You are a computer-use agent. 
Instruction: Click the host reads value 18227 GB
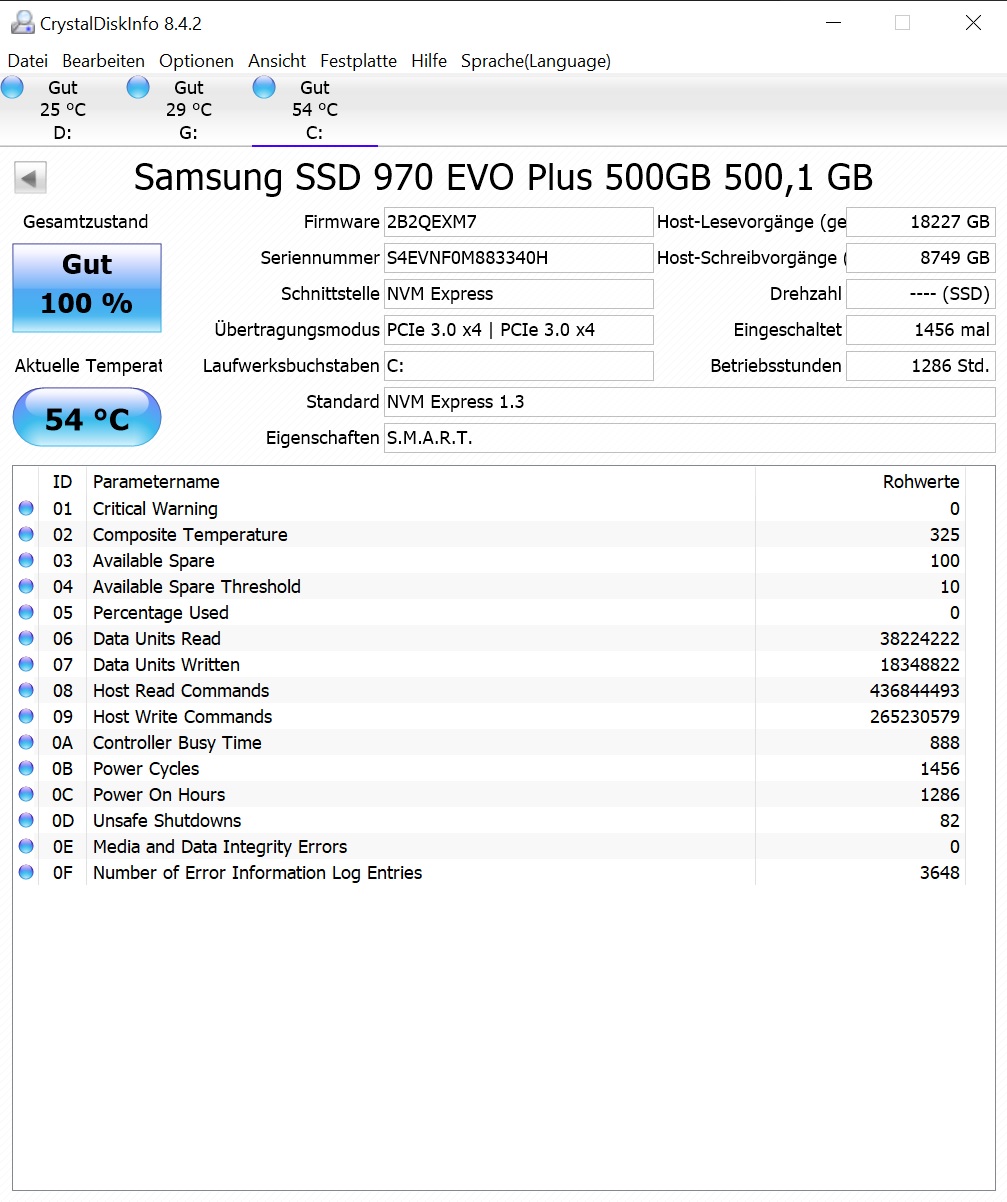point(921,222)
